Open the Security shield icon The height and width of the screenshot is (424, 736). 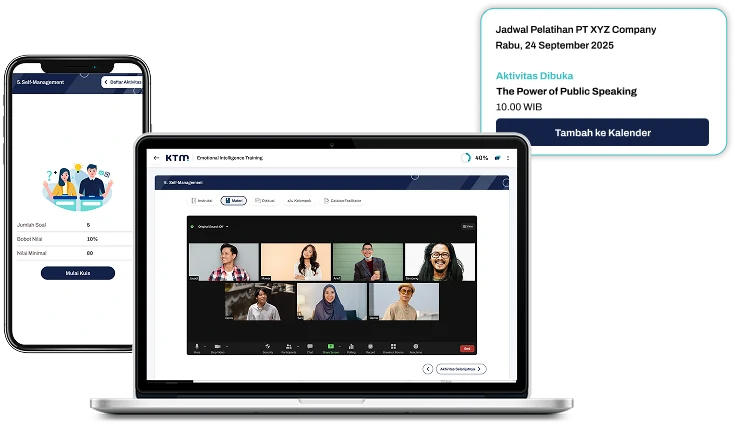[267, 346]
